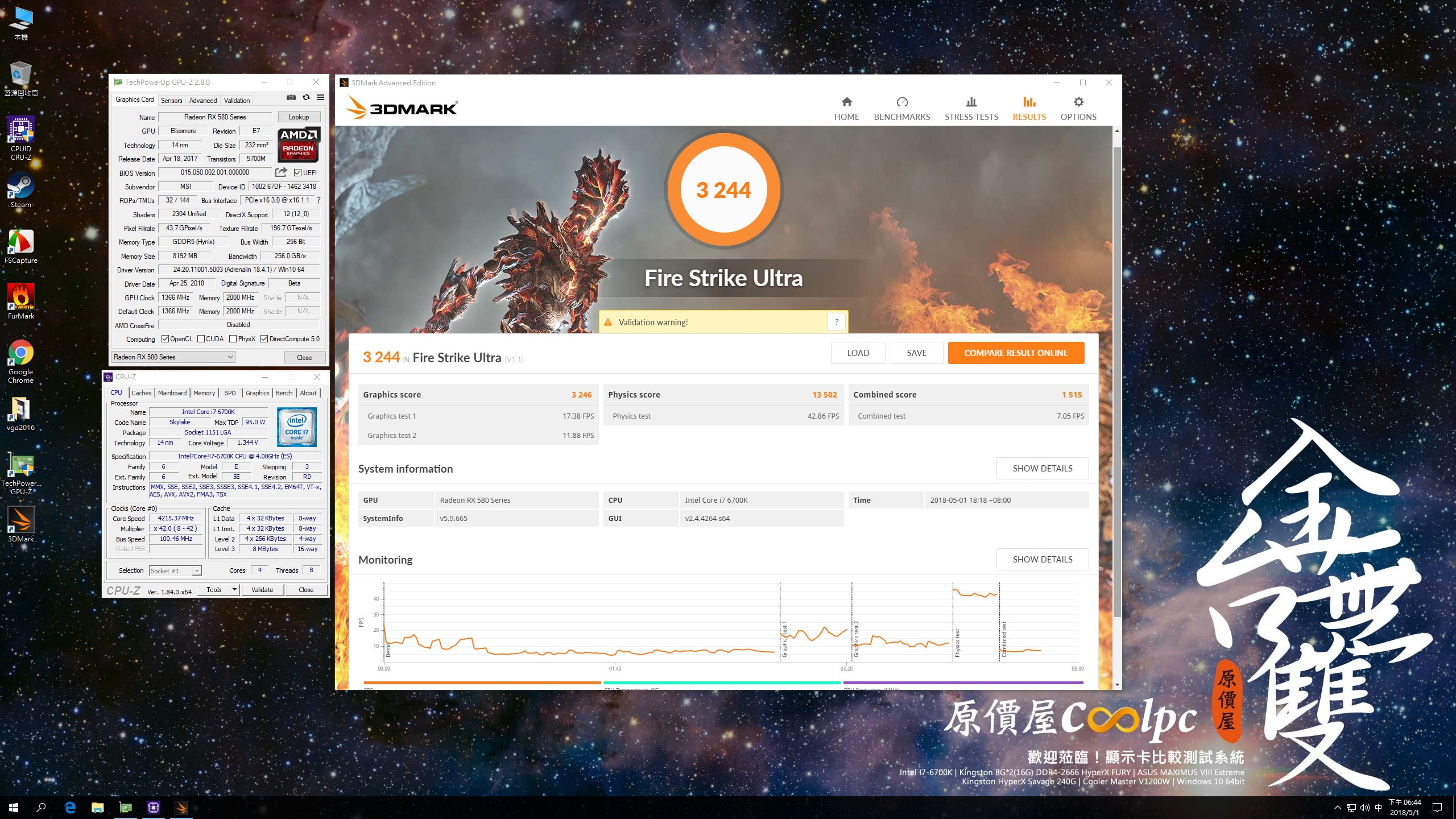Select the FSCapture desktop icon
The image size is (1456, 819).
(x=21, y=246)
